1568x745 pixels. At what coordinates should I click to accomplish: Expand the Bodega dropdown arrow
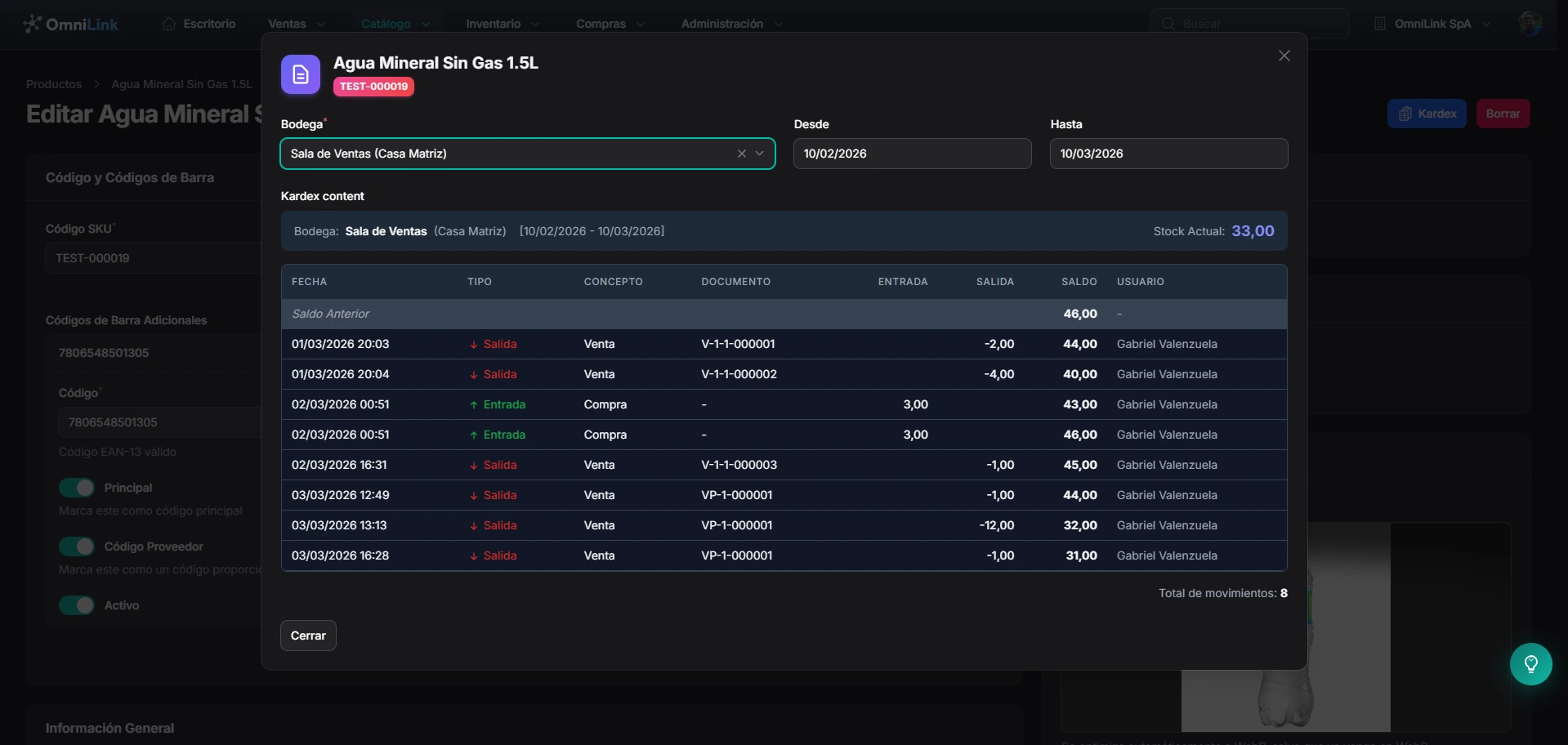click(x=760, y=154)
